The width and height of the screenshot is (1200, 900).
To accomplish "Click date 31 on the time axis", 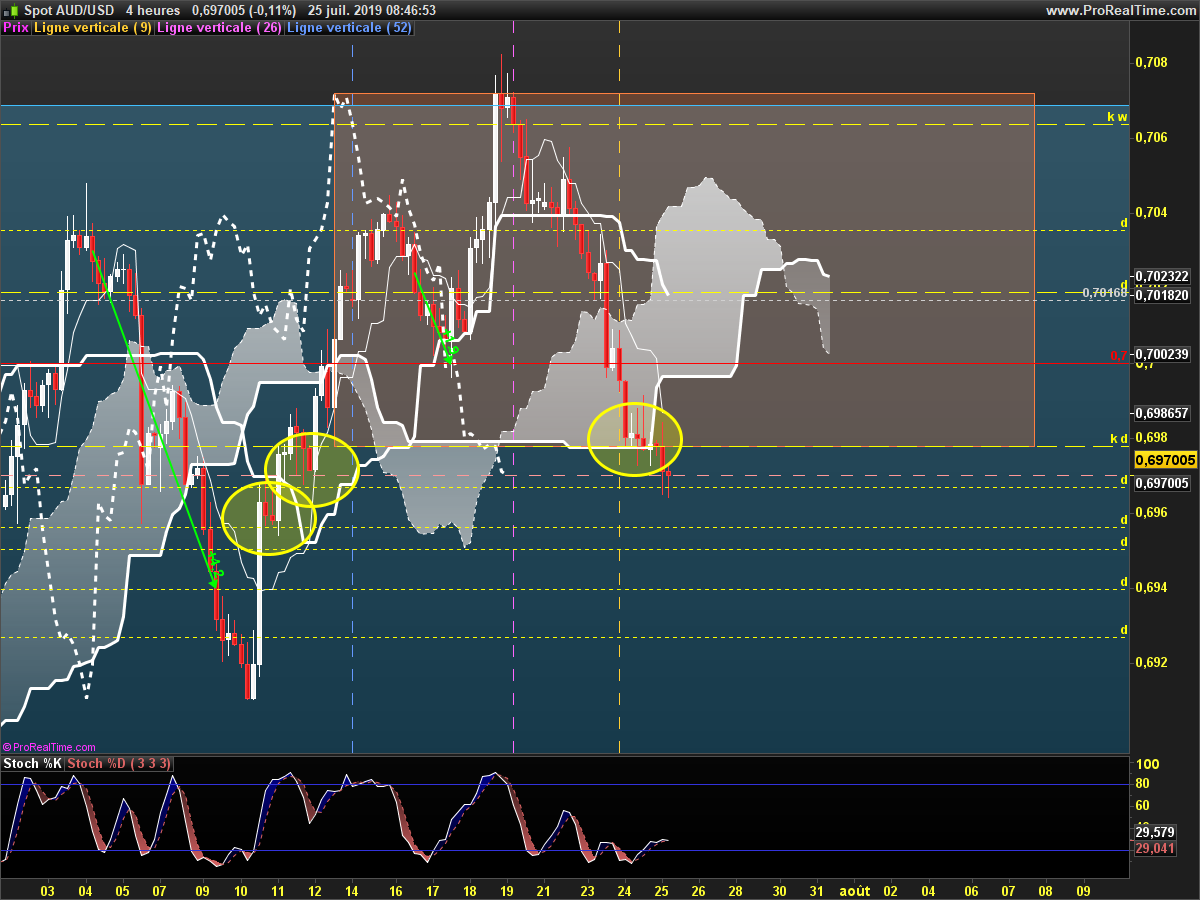I will click(816, 890).
